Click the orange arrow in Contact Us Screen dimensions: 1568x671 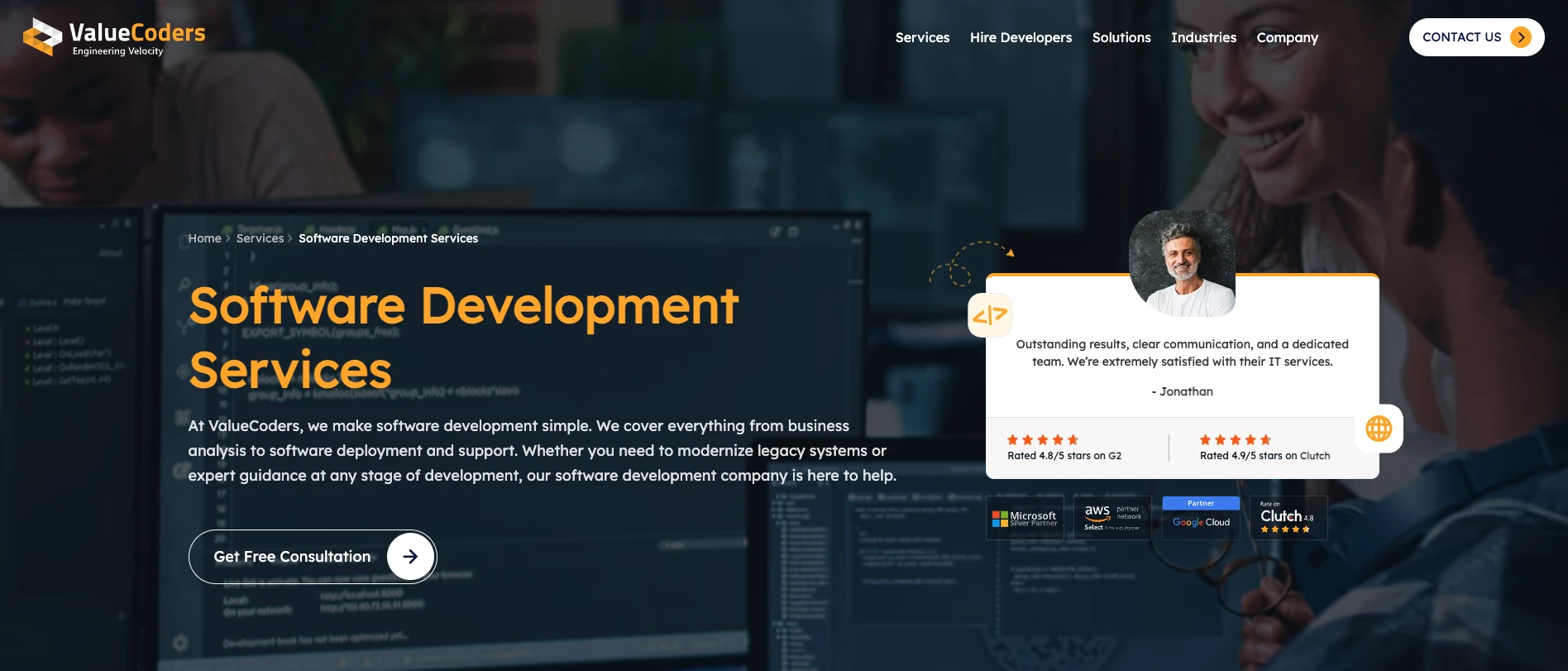pyautogui.click(x=1520, y=37)
